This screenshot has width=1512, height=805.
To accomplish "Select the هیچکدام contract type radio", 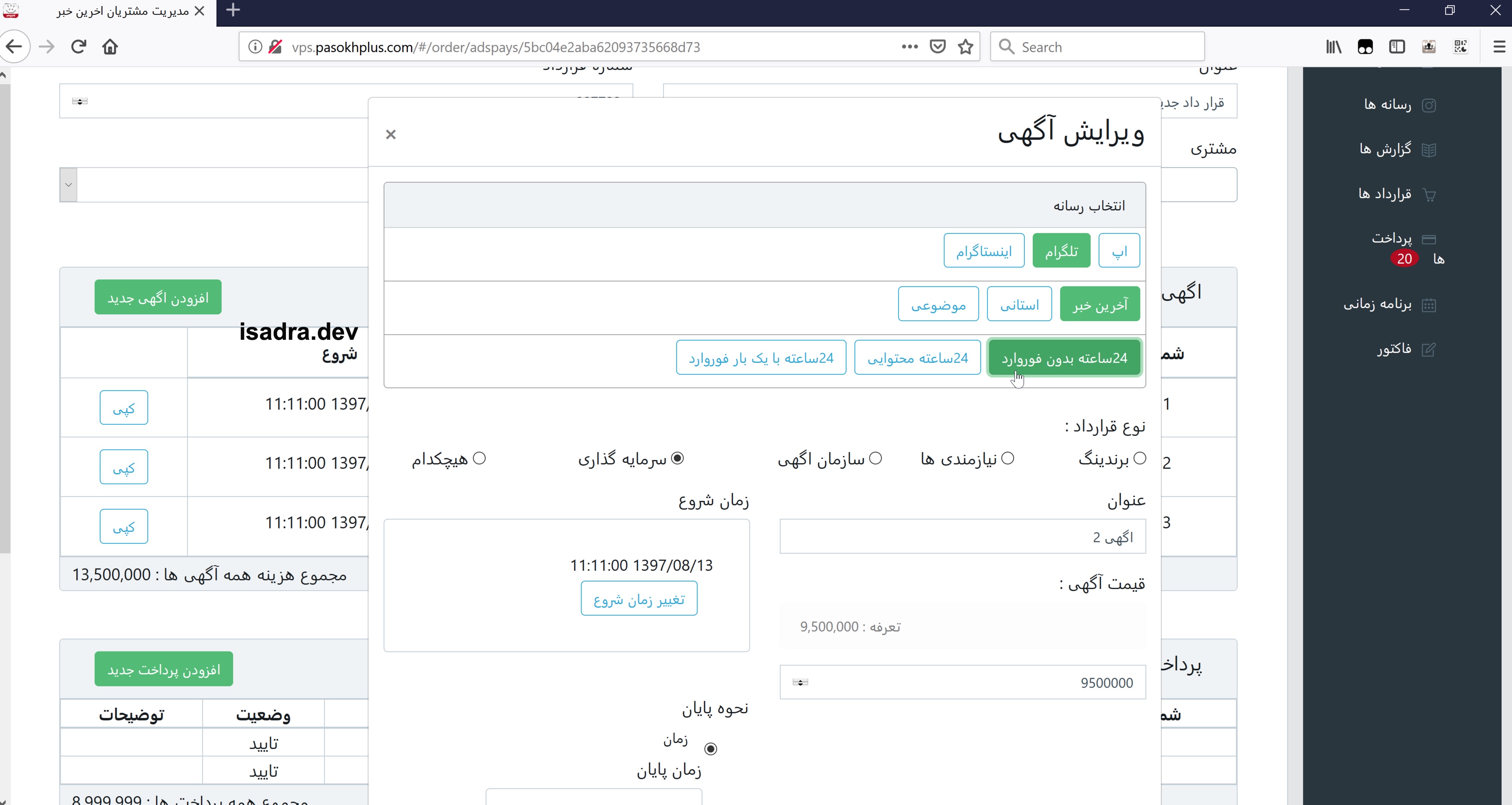I will point(479,458).
